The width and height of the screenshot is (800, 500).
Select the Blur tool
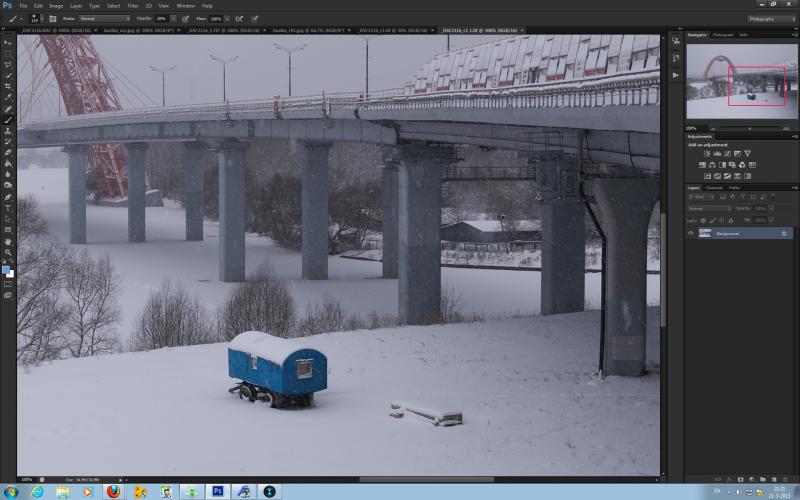click(8, 174)
